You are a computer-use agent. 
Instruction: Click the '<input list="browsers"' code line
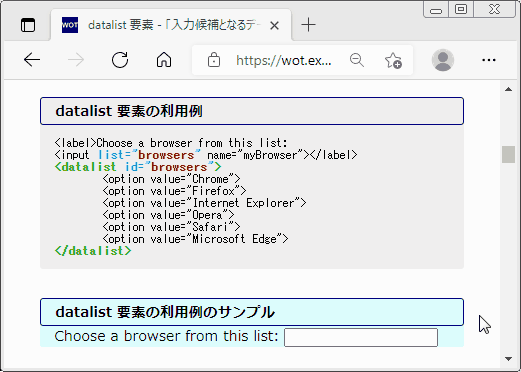click(206, 155)
